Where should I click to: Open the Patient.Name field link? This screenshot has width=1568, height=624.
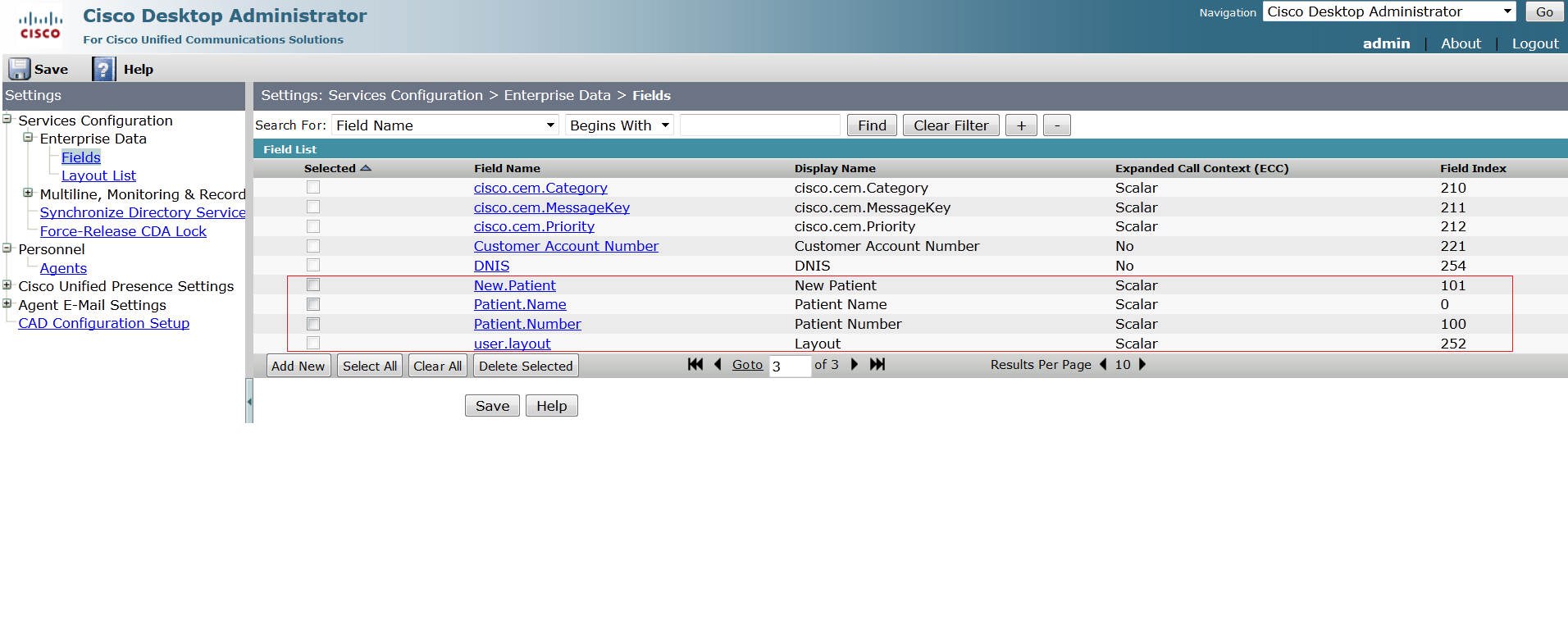(x=520, y=304)
